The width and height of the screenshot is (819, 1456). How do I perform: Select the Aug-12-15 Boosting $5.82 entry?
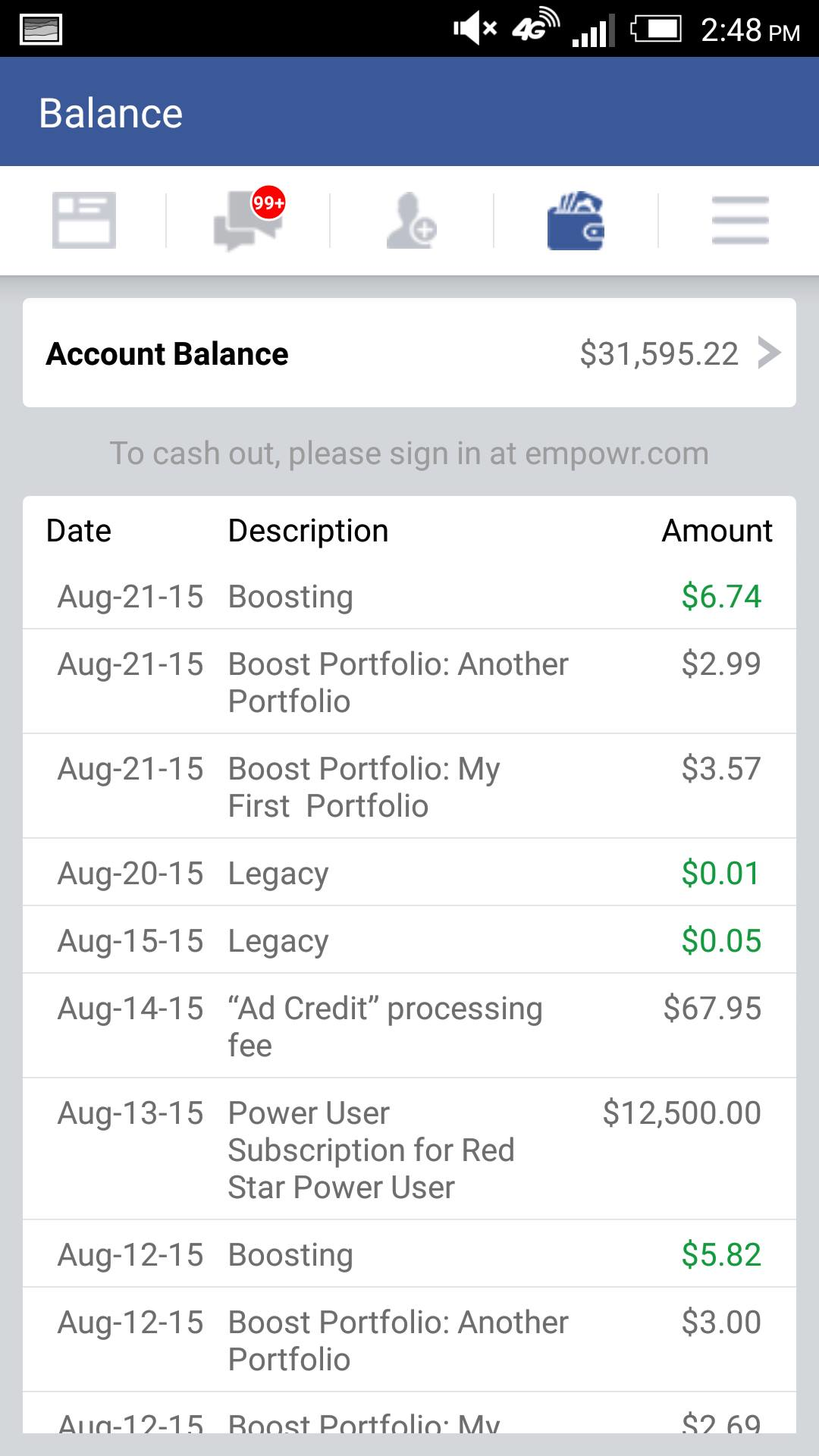coord(409,1255)
